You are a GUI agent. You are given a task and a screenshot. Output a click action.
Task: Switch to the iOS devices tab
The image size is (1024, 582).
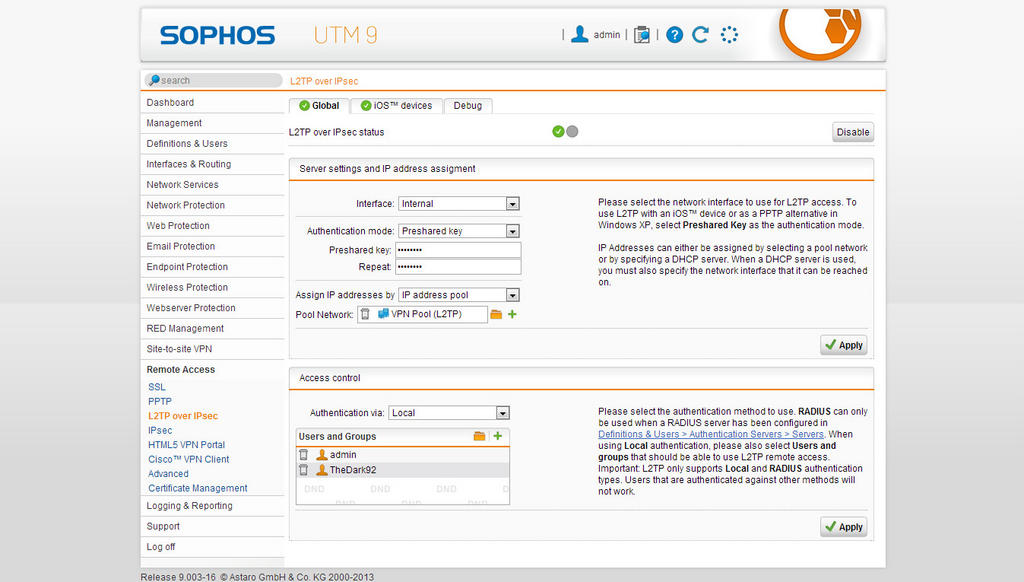(x=396, y=106)
